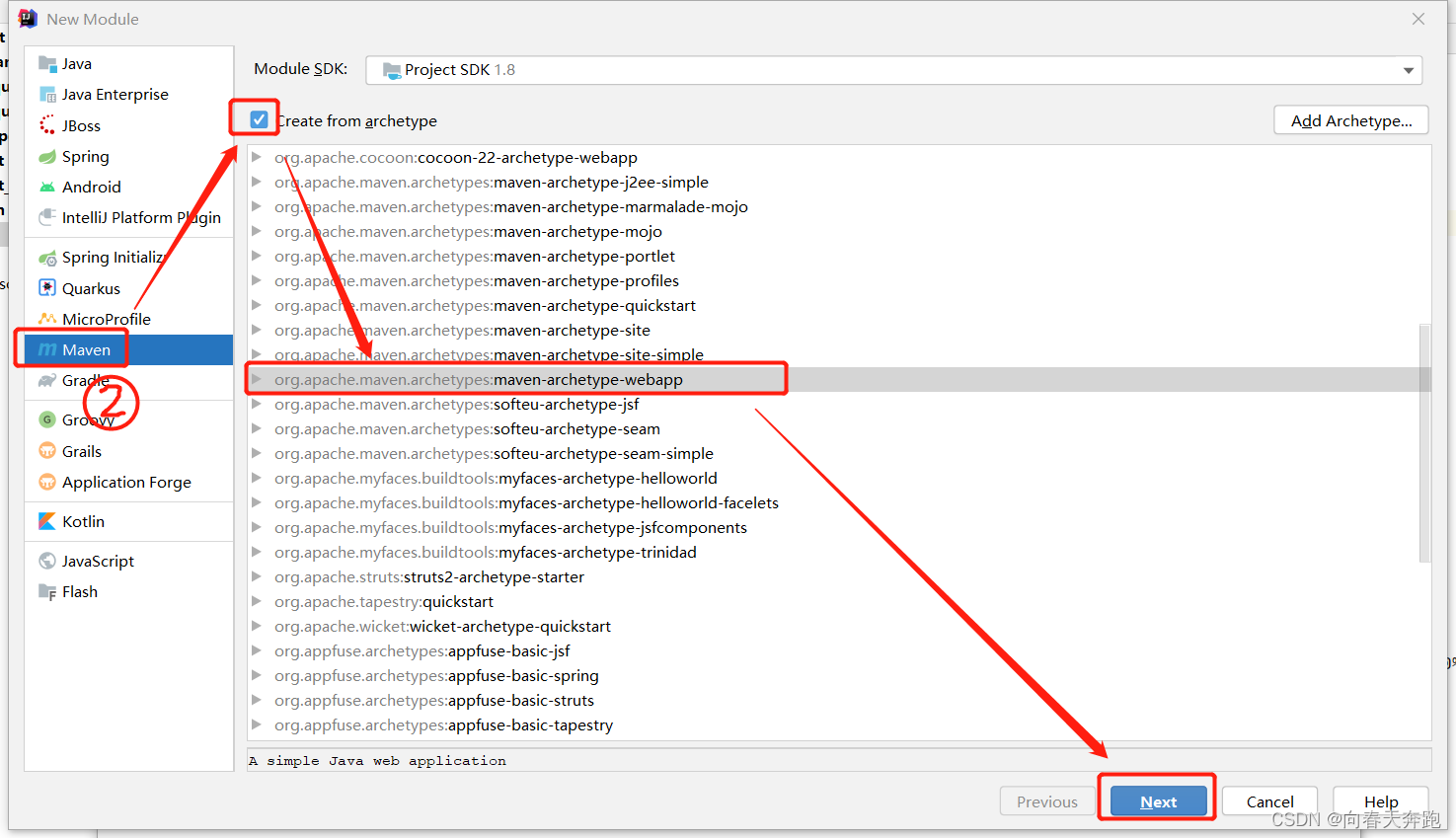Click the JavaScript globe icon

point(47,561)
